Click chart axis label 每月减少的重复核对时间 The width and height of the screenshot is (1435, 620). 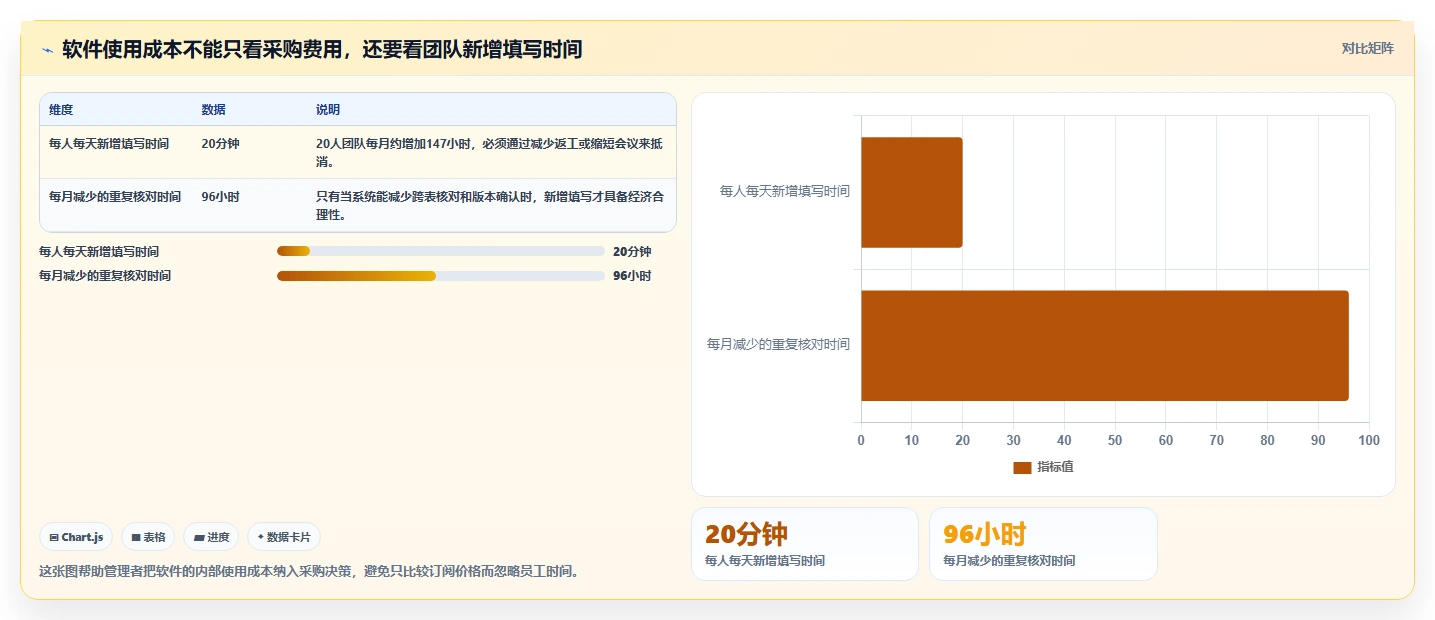click(x=778, y=344)
